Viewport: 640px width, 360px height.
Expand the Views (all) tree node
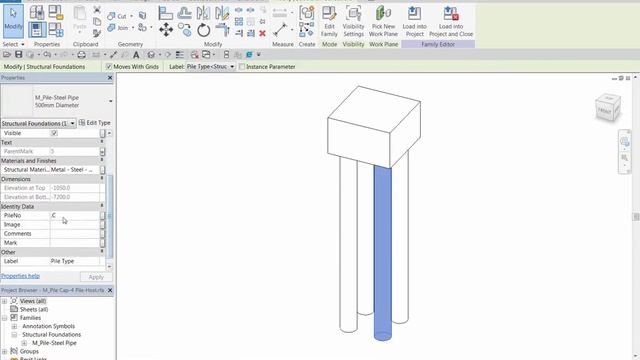(x=4, y=301)
